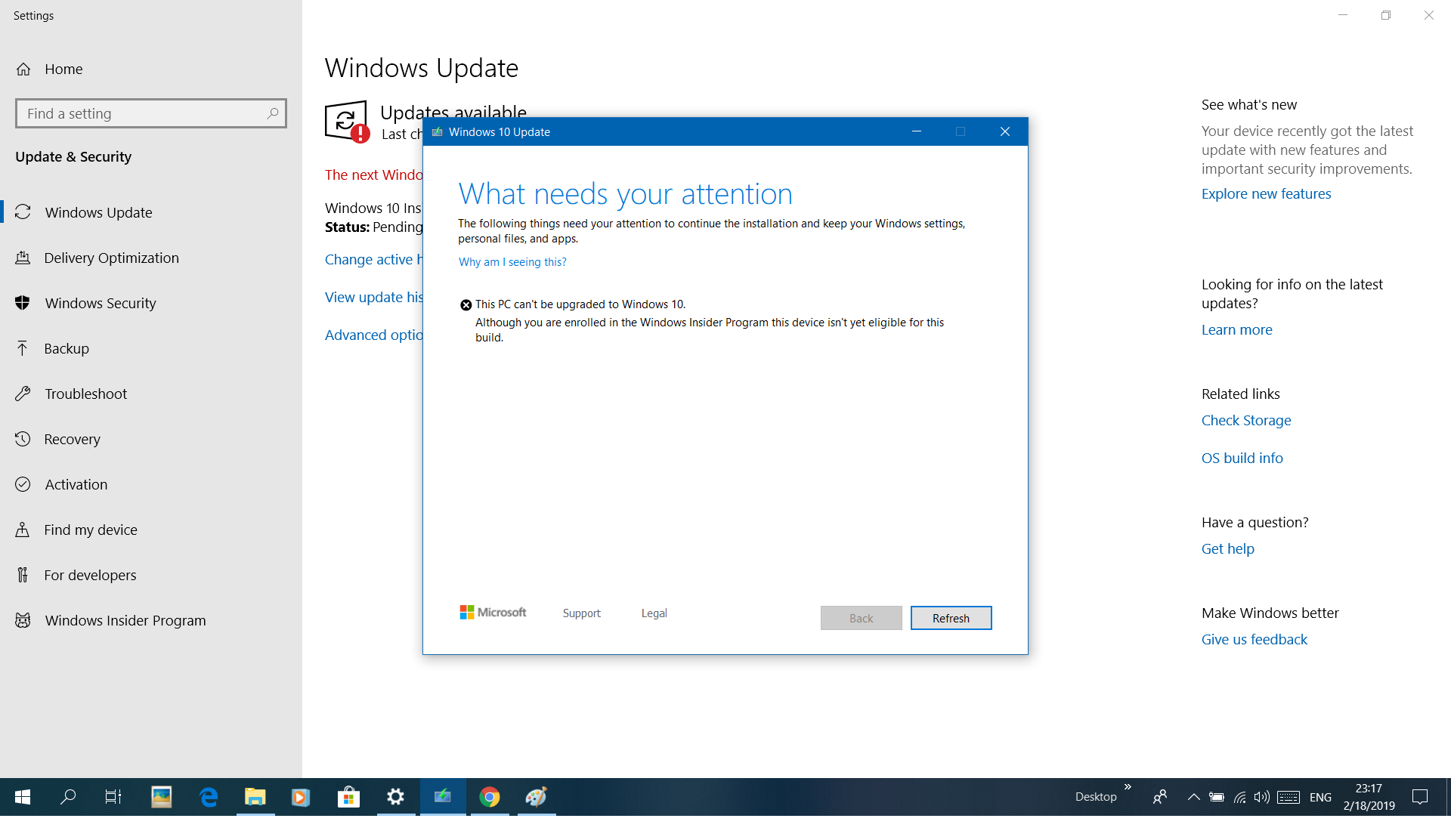Open Microsoft Store from taskbar
This screenshot has width=1451, height=840.
pyautogui.click(x=348, y=797)
